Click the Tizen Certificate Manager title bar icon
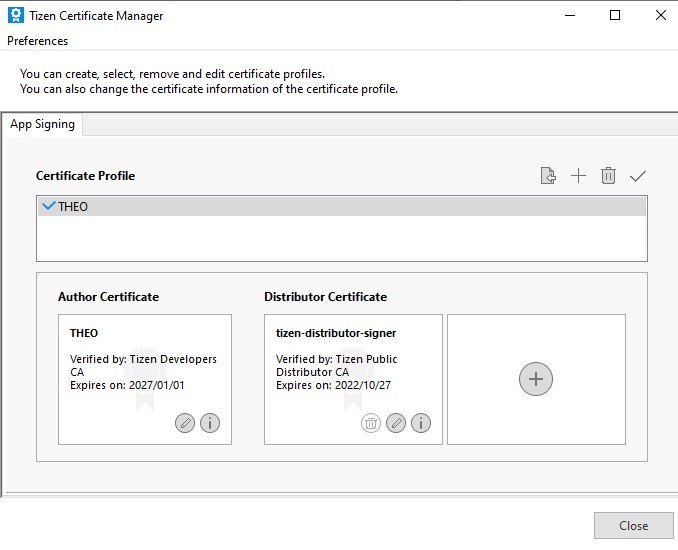This screenshot has height=550, width=678. click(16, 16)
